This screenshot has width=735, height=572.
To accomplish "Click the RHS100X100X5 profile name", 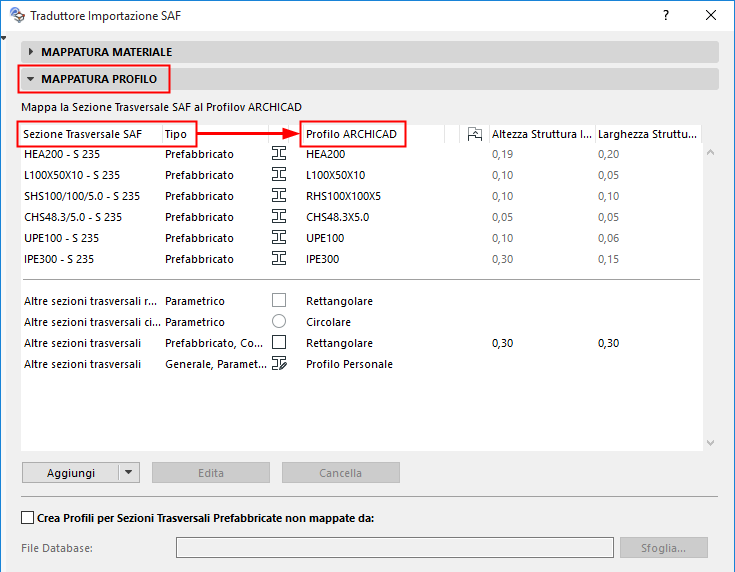I will click(344, 196).
